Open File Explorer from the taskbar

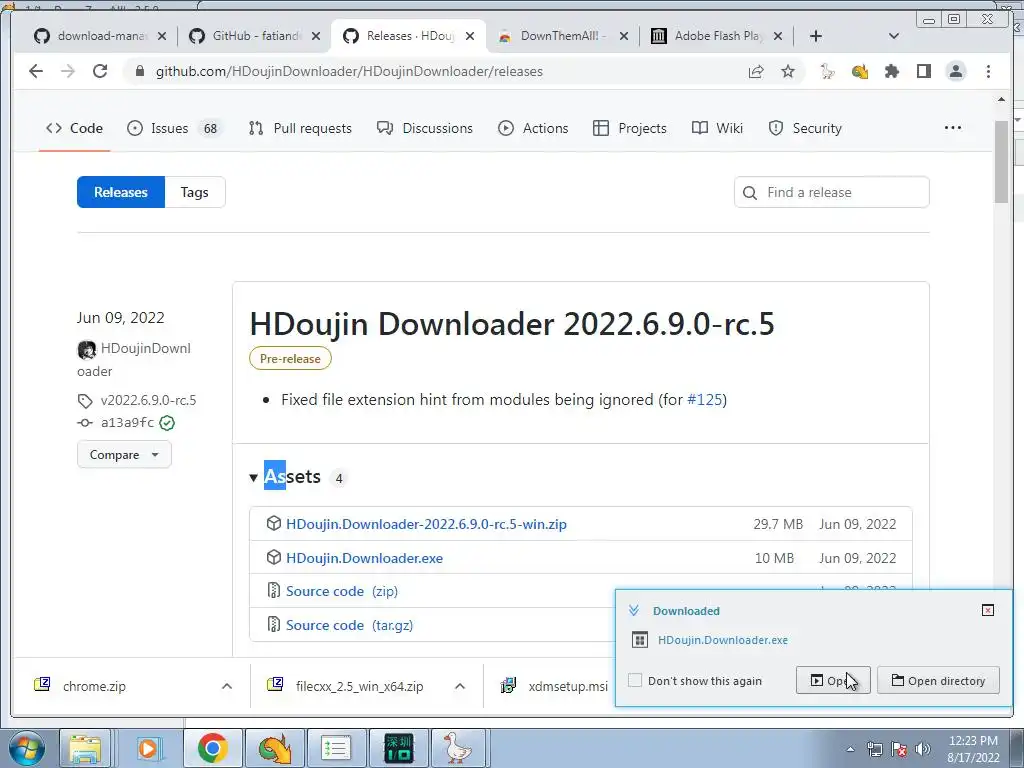tap(86, 748)
